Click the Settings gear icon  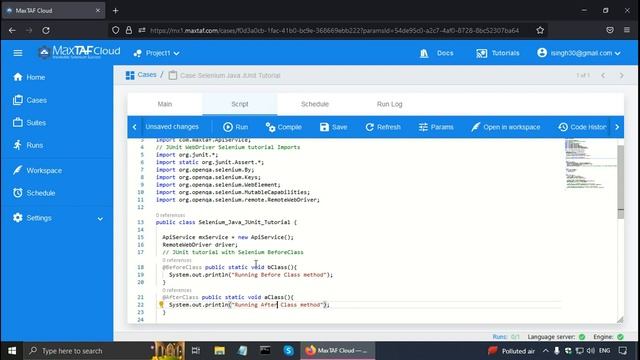(x=18, y=218)
